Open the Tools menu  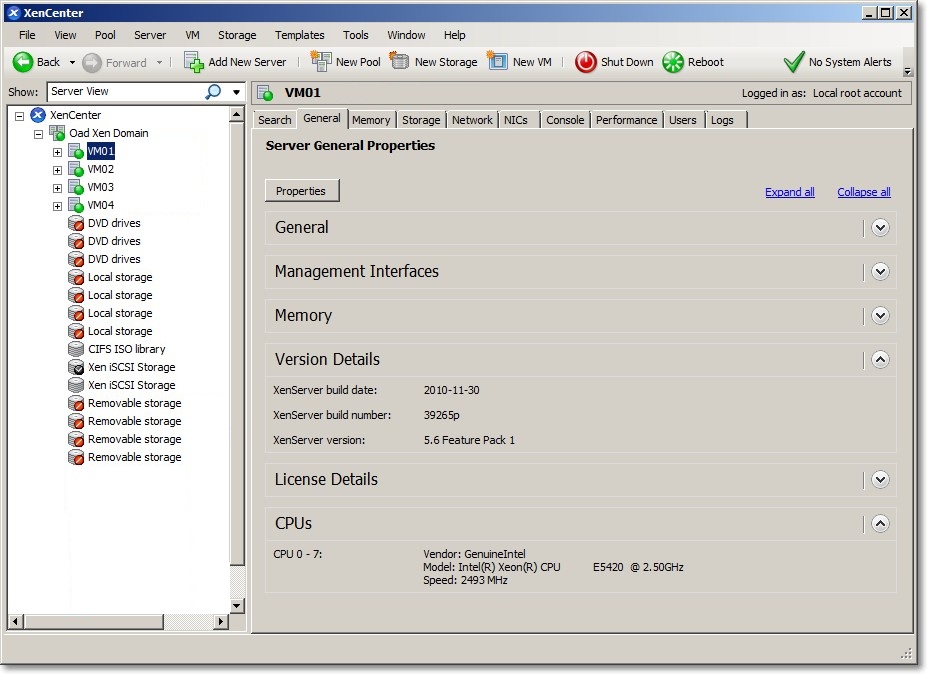tap(356, 35)
